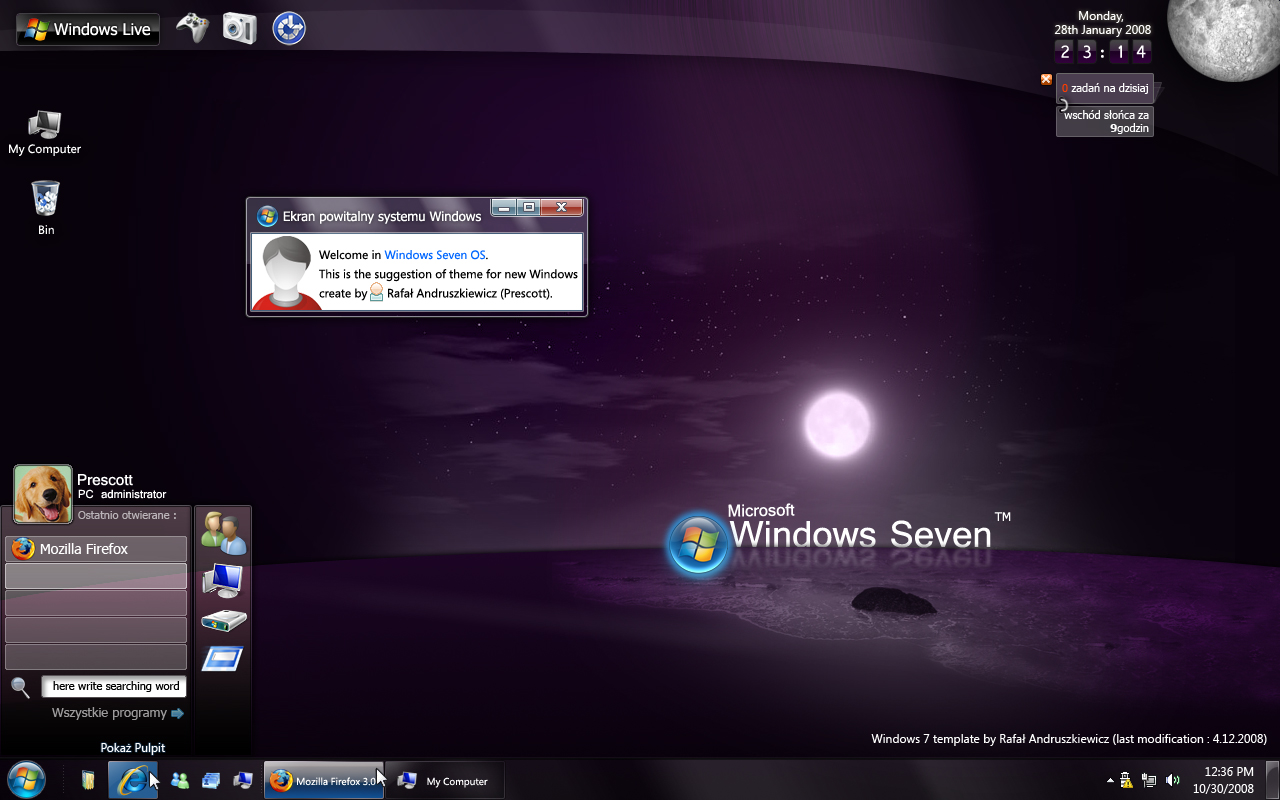Click the show desktop strip beside the clock
The height and width of the screenshot is (800, 1280).
click(1272, 780)
